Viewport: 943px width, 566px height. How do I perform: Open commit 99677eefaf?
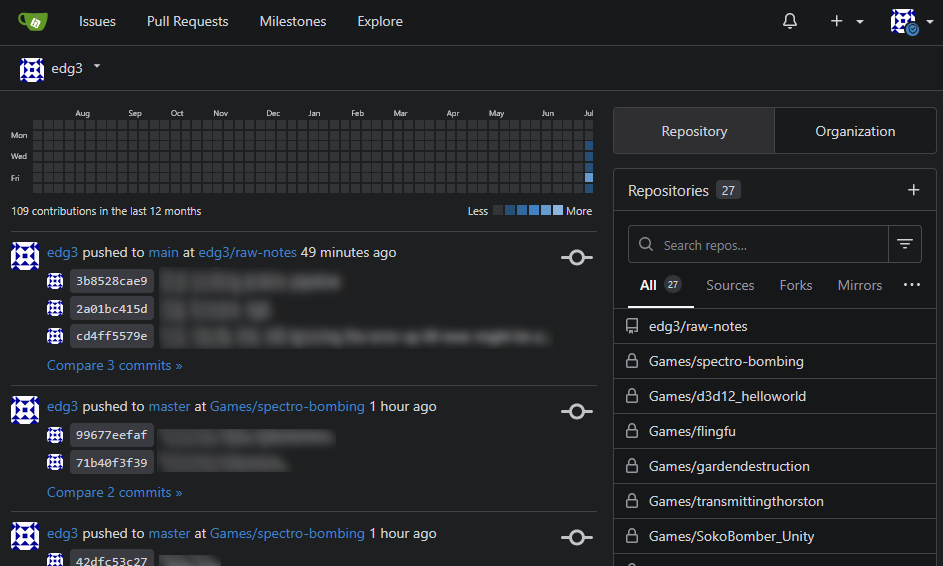112,435
